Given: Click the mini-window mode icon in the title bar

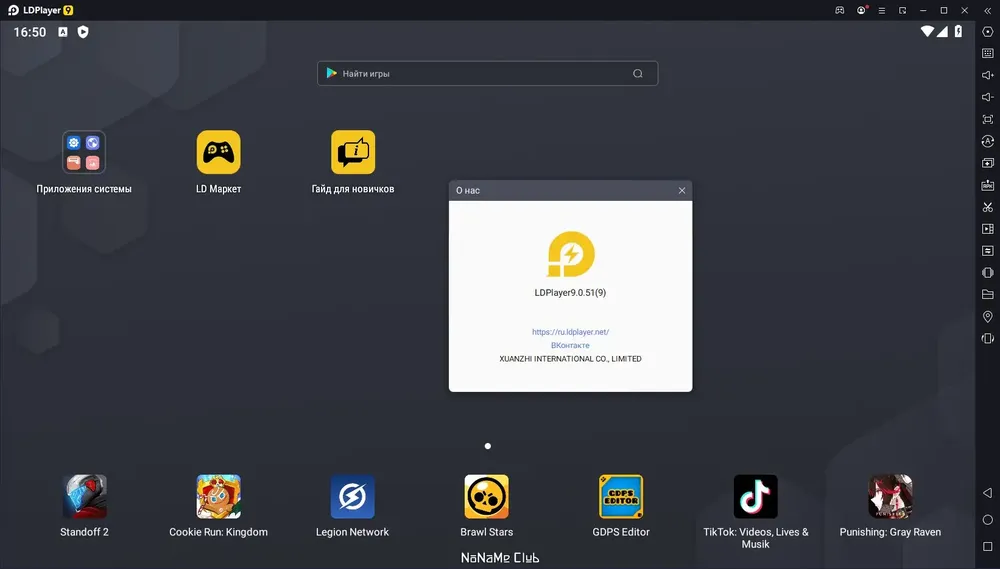Looking at the screenshot, I should click(x=902, y=10).
